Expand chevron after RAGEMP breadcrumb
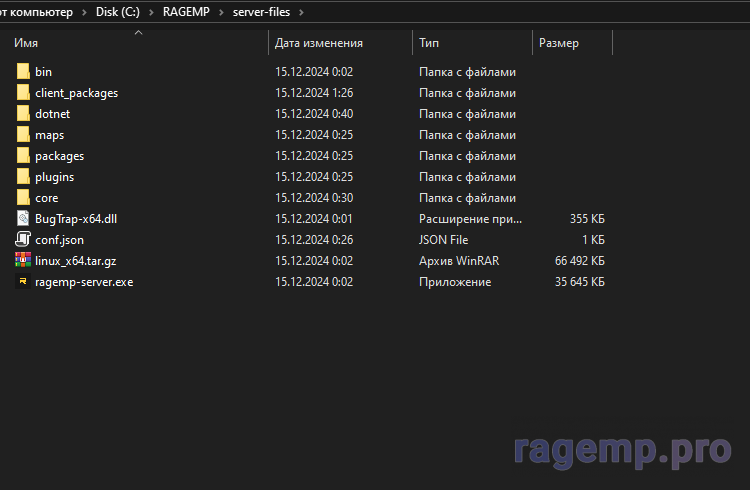The image size is (750, 490). coord(221,12)
